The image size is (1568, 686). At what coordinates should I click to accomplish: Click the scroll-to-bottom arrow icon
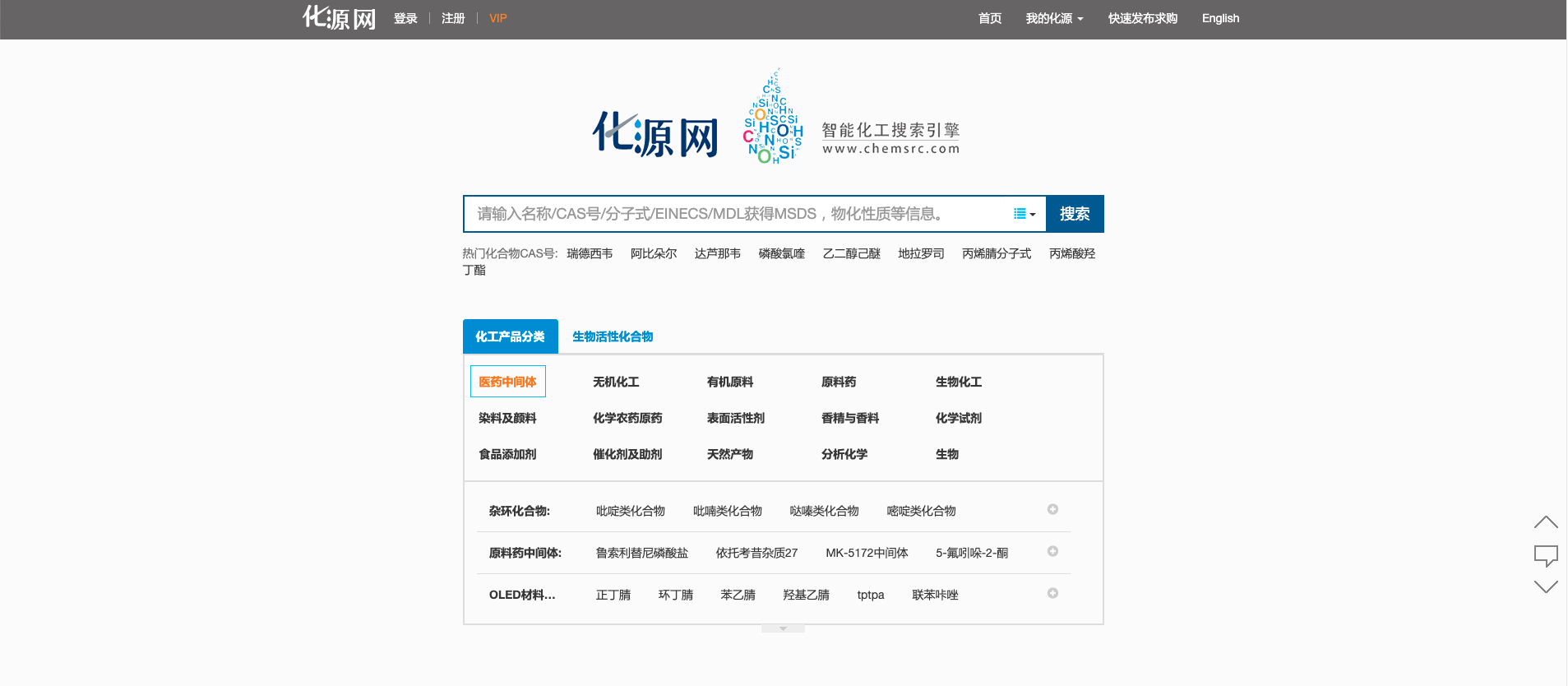[x=1546, y=586]
